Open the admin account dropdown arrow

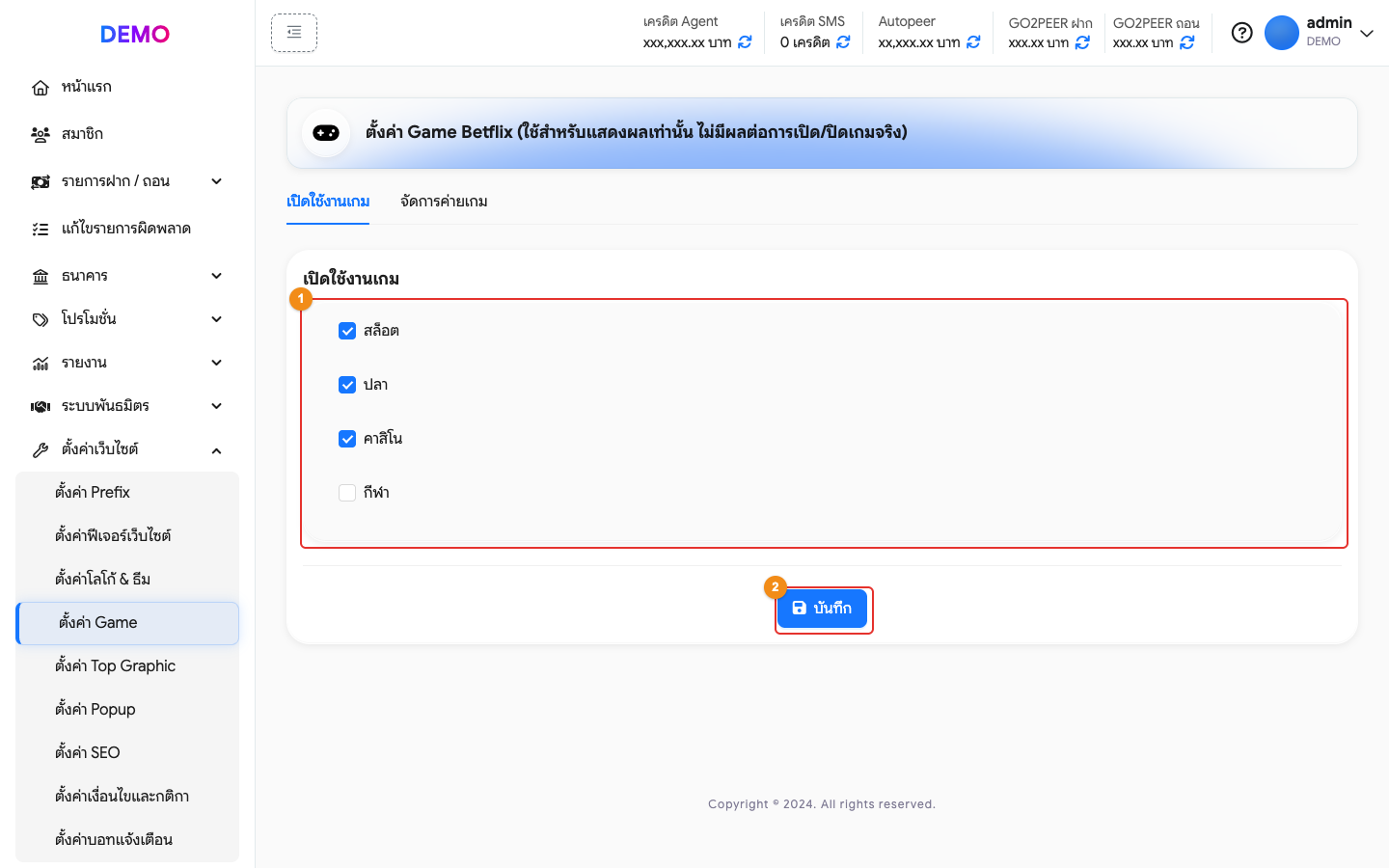(x=1367, y=34)
